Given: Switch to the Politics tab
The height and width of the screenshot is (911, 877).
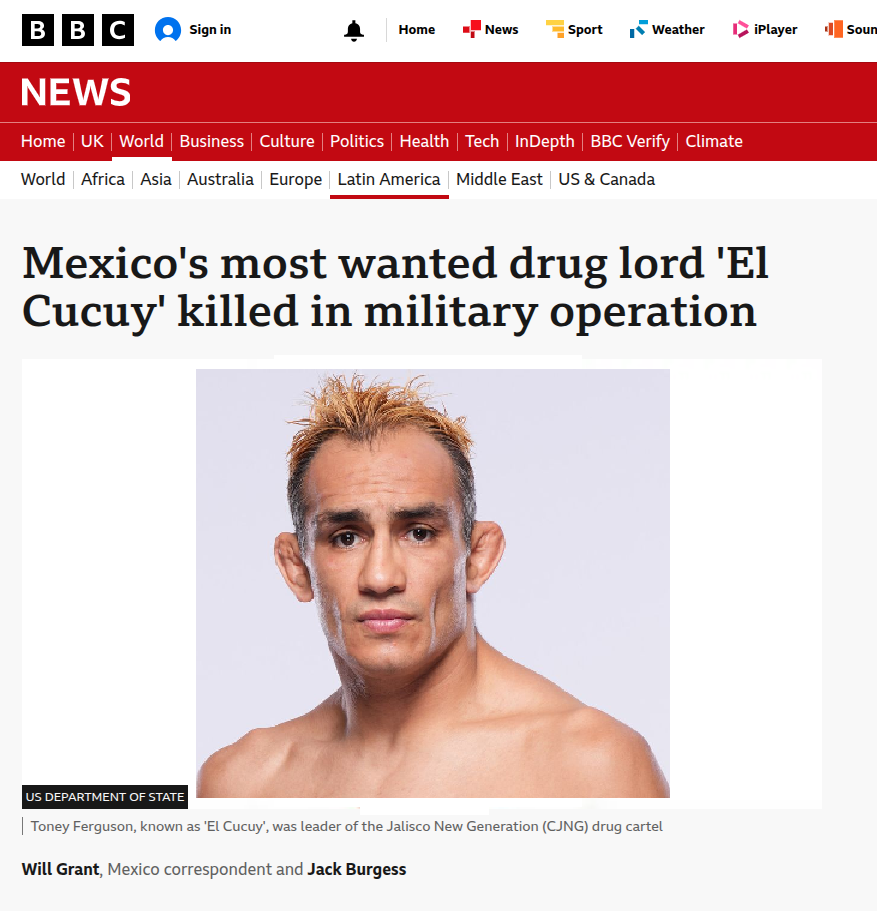Looking at the screenshot, I should click(x=357, y=141).
